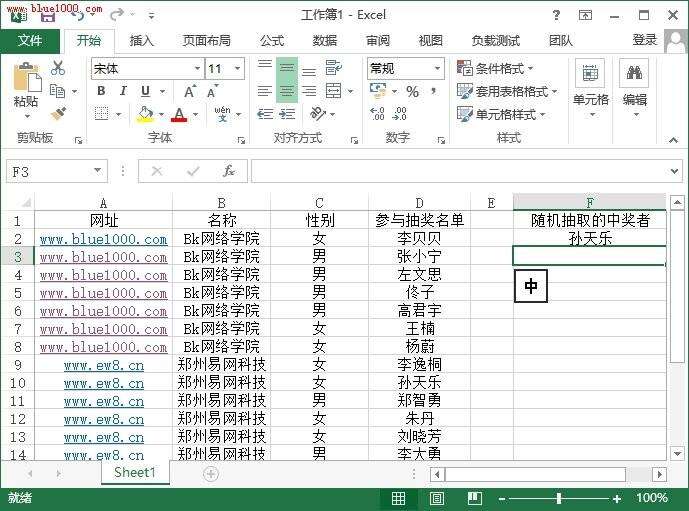This screenshot has height=511, width=689.
Task: Click the formula bar input field
Action: pyautogui.click(x=459, y=171)
